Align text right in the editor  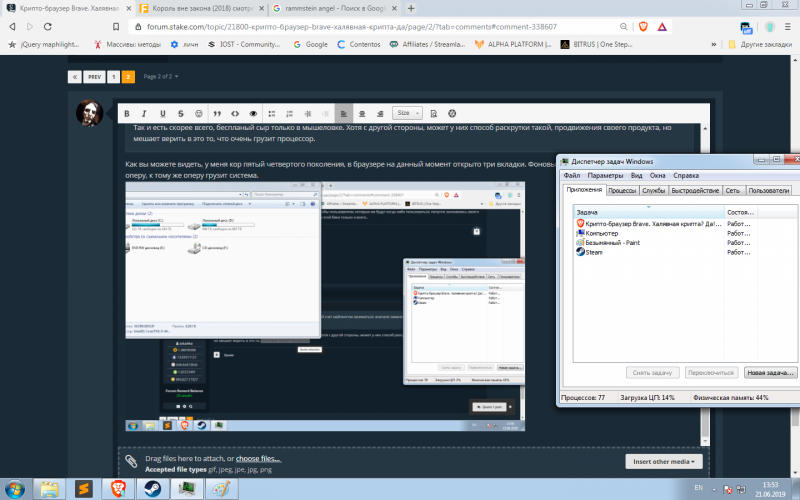380,114
